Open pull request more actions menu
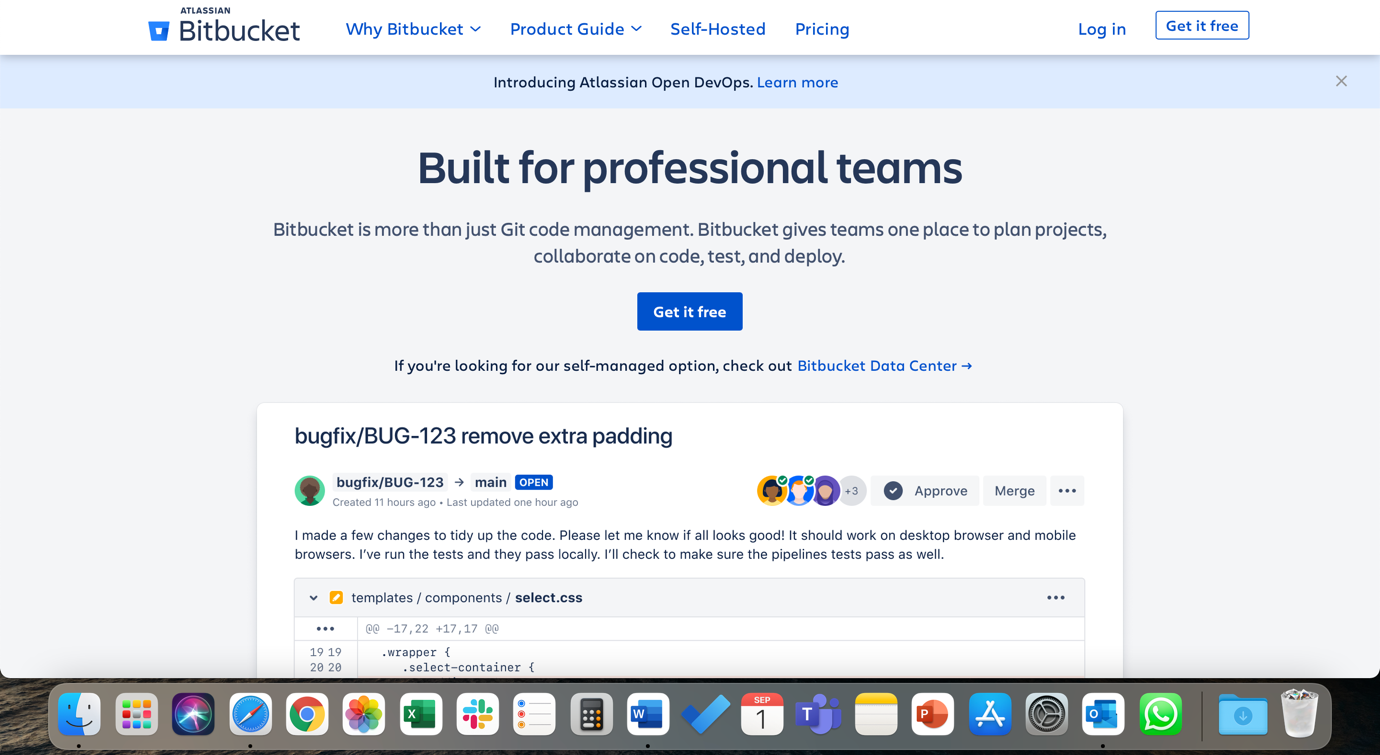This screenshot has height=755, width=1380. [1067, 490]
